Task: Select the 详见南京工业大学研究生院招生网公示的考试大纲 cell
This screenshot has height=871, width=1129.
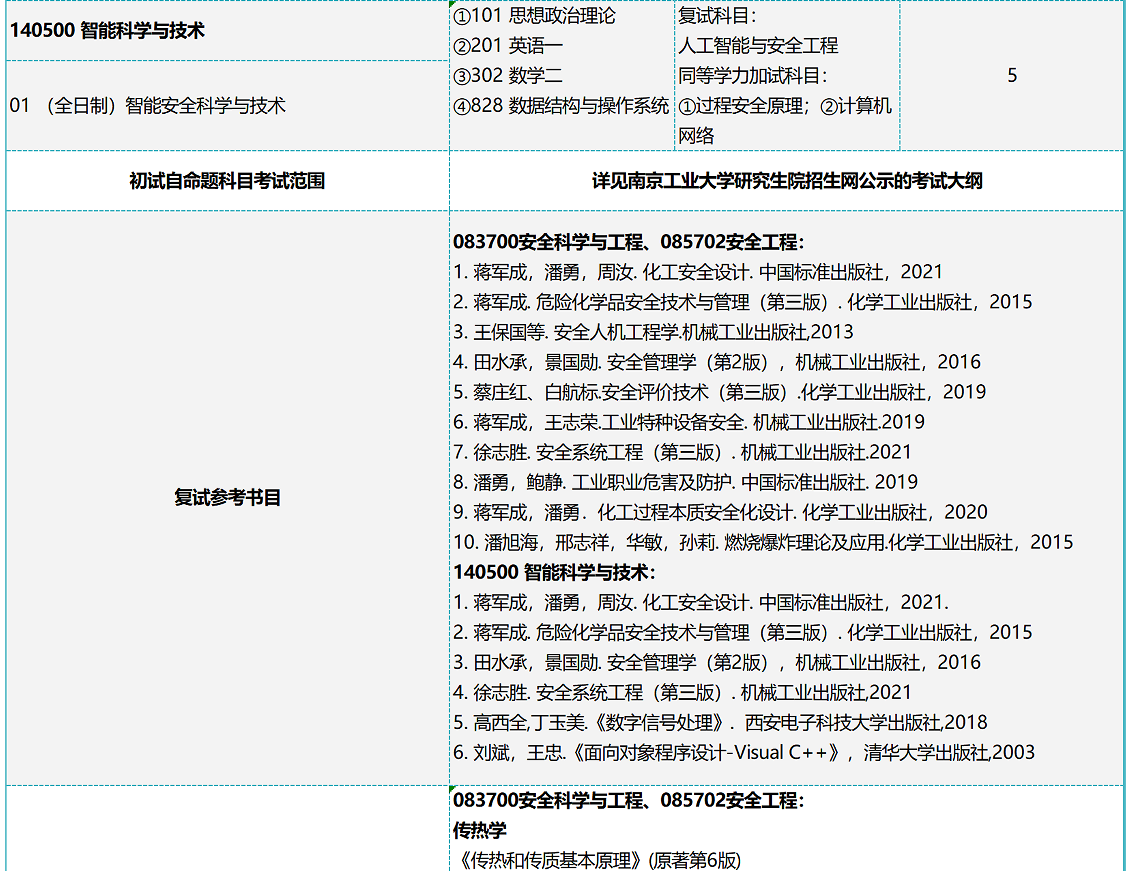Action: [786, 181]
